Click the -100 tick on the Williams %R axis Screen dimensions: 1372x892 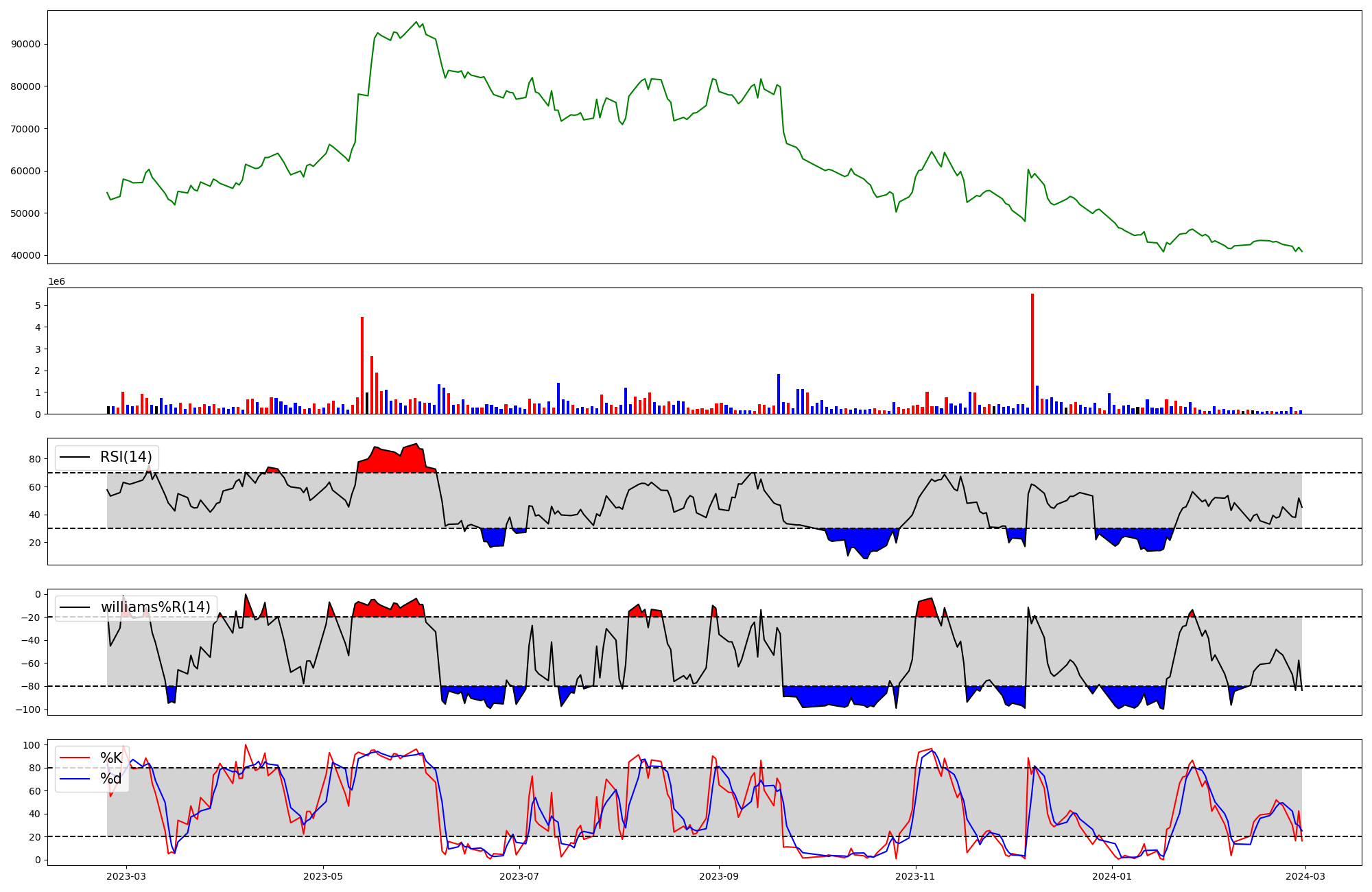point(29,709)
